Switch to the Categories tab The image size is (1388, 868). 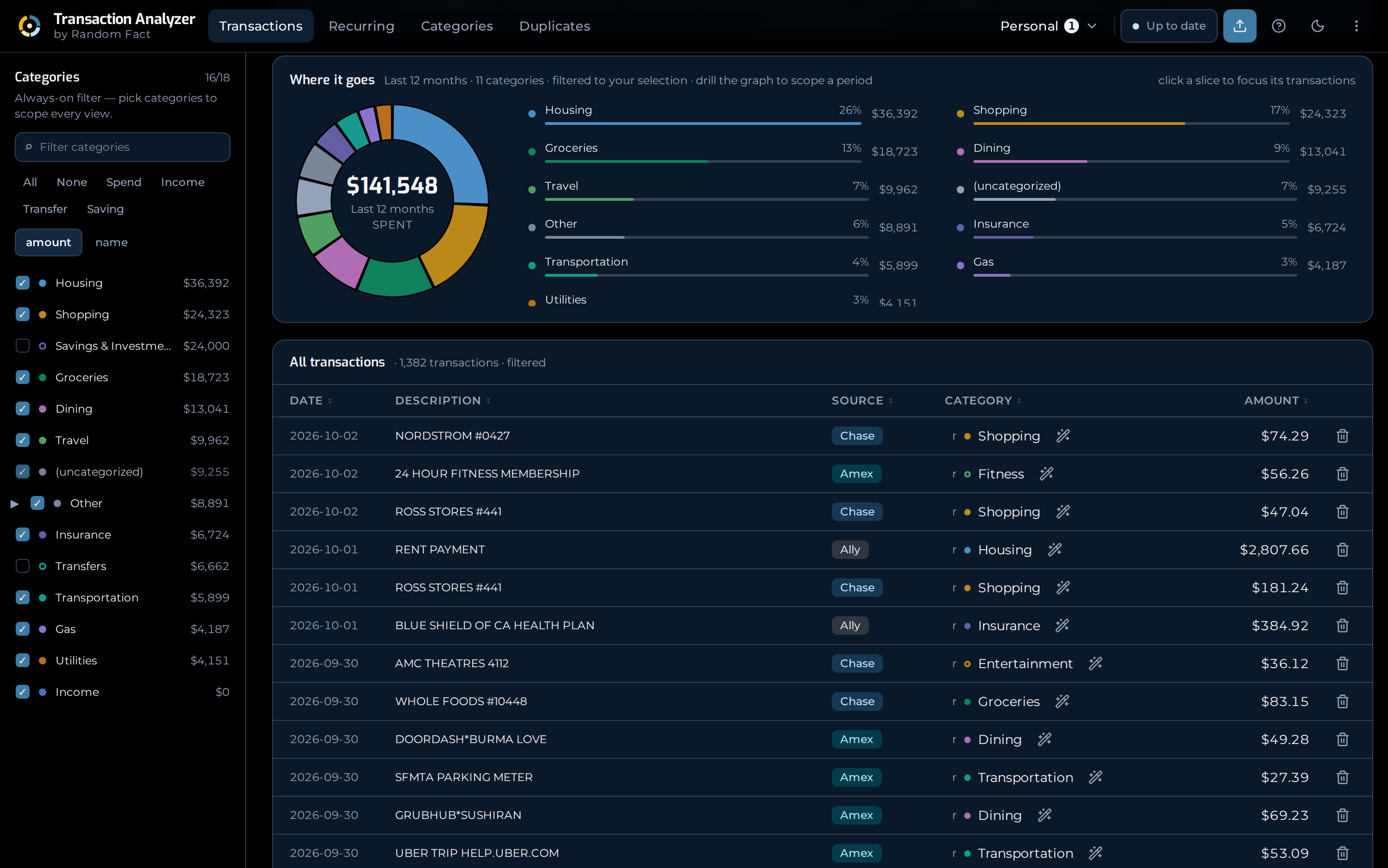point(457,26)
